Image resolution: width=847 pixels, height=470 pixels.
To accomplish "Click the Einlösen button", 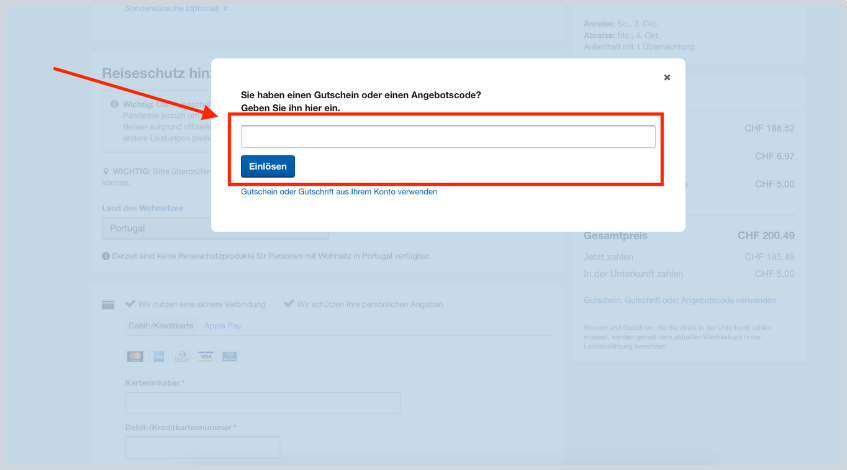I will (268, 166).
